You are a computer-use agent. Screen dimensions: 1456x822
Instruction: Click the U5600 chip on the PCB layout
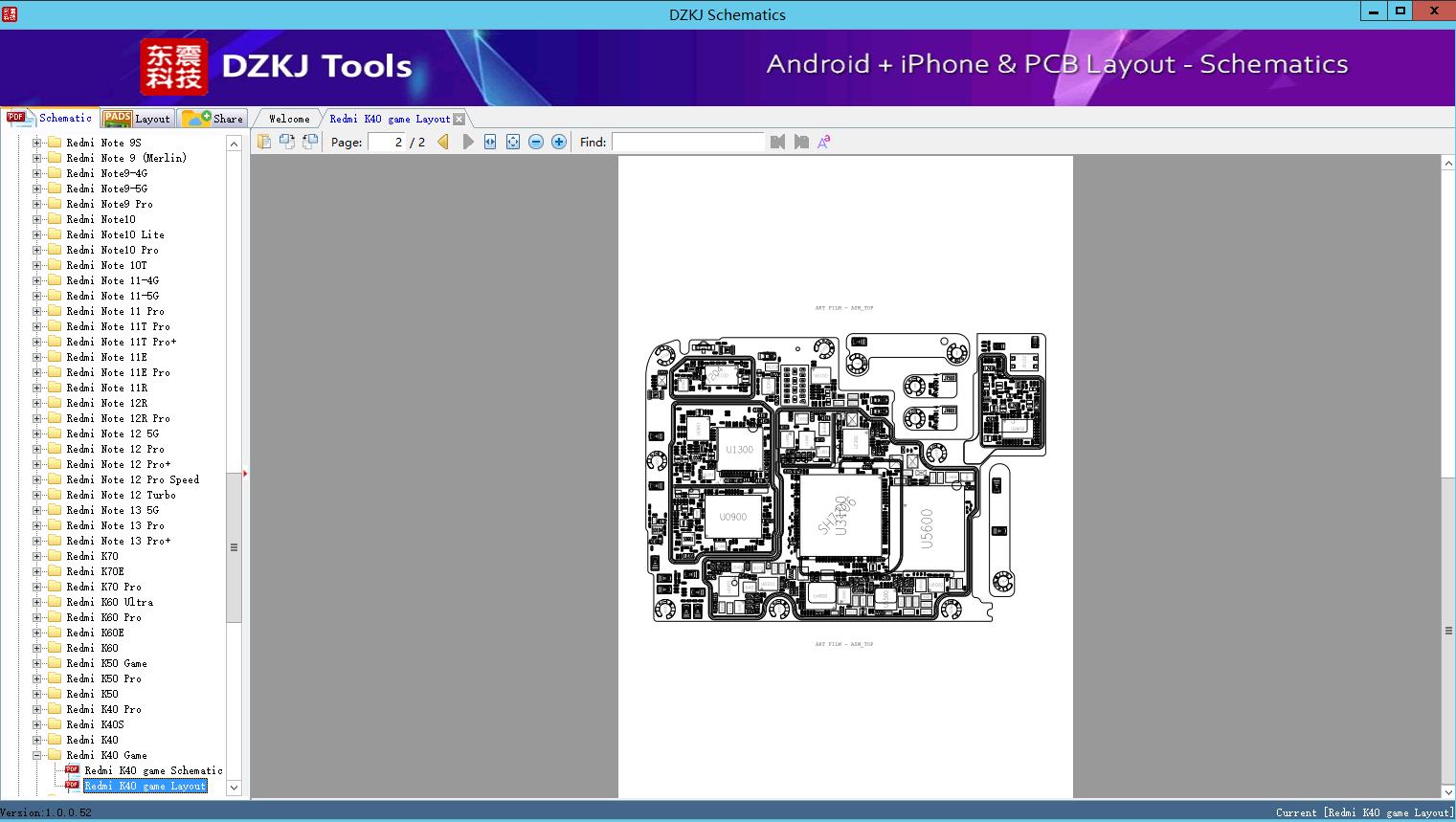click(x=926, y=528)
